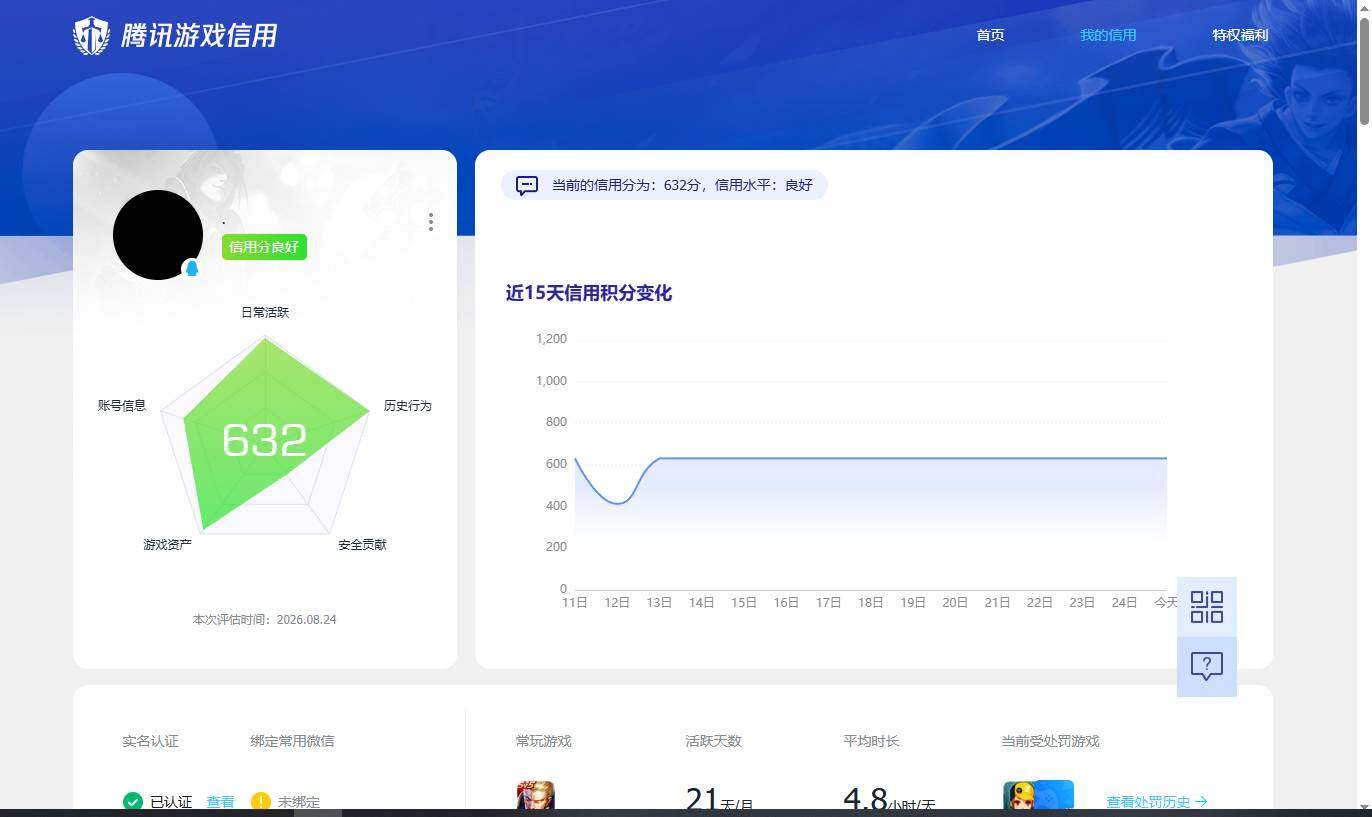This screenshot has width=1372, height=817.
Task: Click the 绑定常用微信 heading
Action: (292, 741)
